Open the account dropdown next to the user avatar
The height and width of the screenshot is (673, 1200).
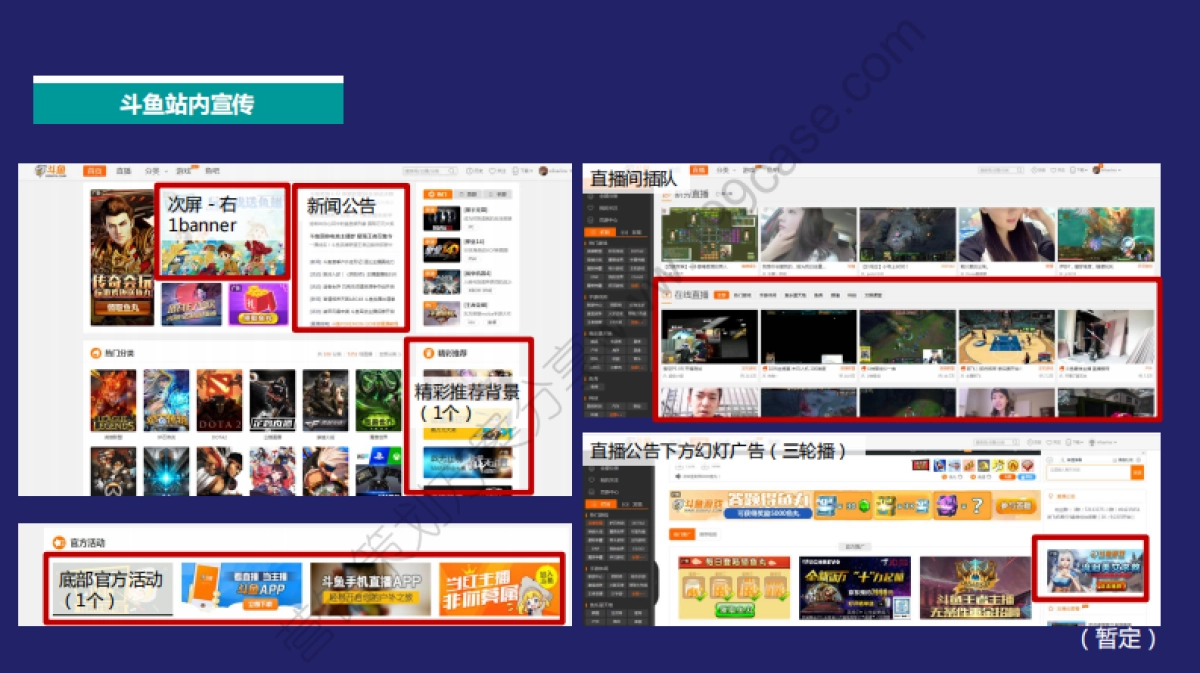[565, 171]
